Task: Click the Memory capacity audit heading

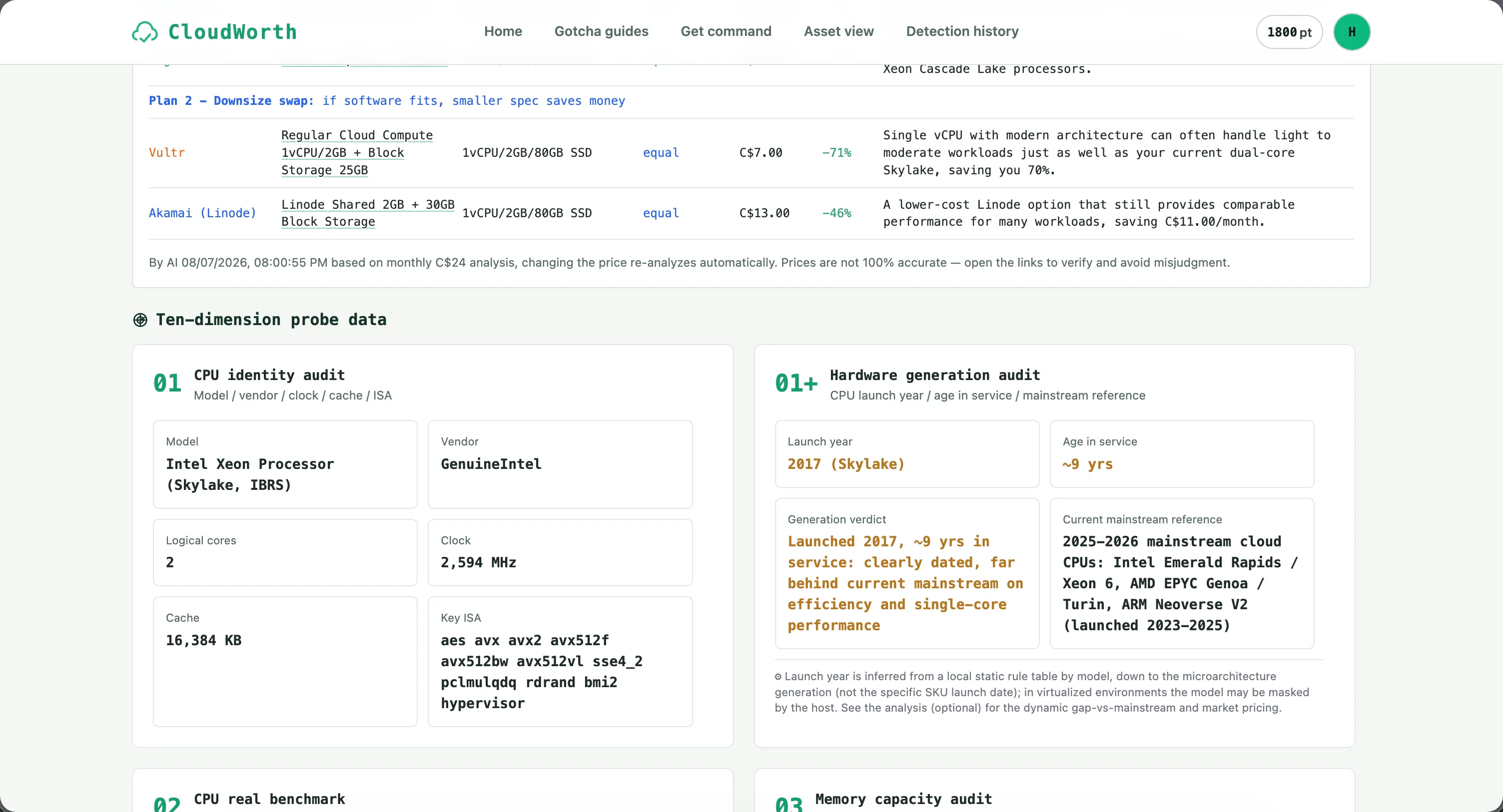Action: 904,799
